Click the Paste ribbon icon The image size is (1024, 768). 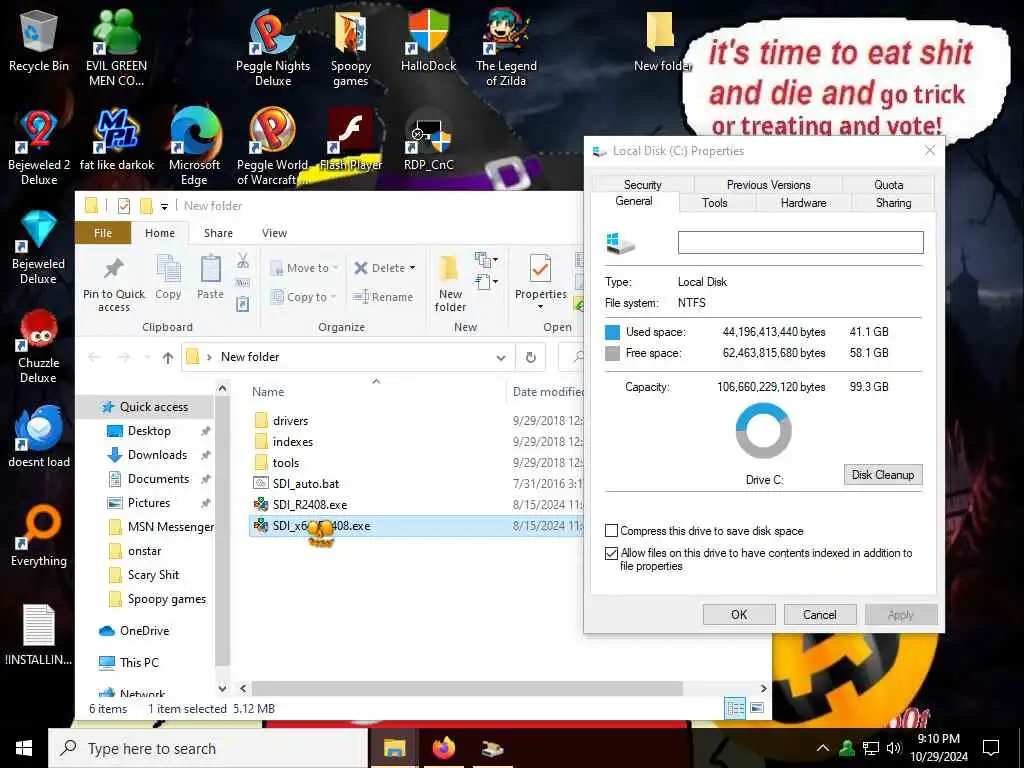pos(210,278)
